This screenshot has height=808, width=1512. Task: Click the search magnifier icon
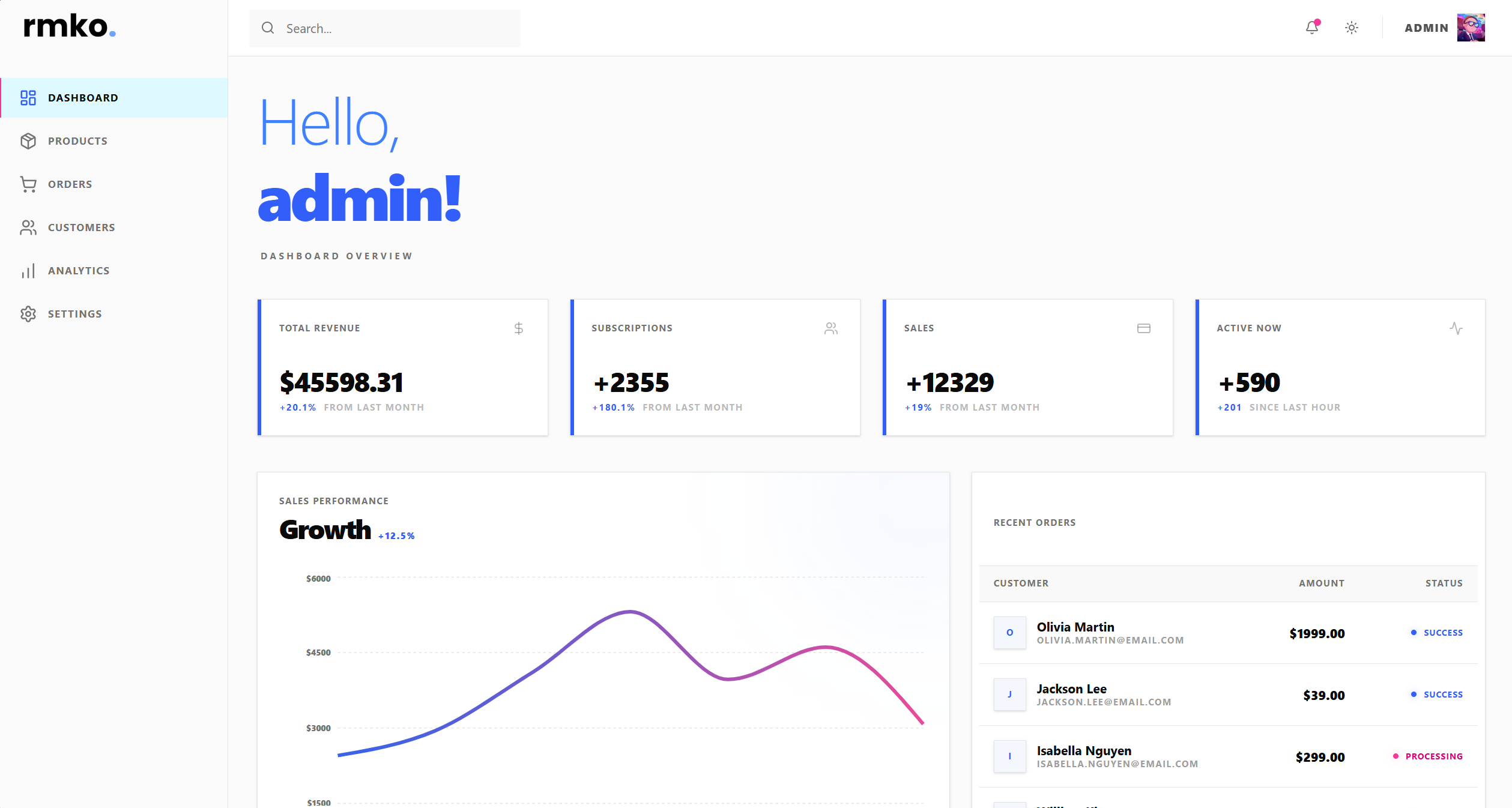[268, 28]
